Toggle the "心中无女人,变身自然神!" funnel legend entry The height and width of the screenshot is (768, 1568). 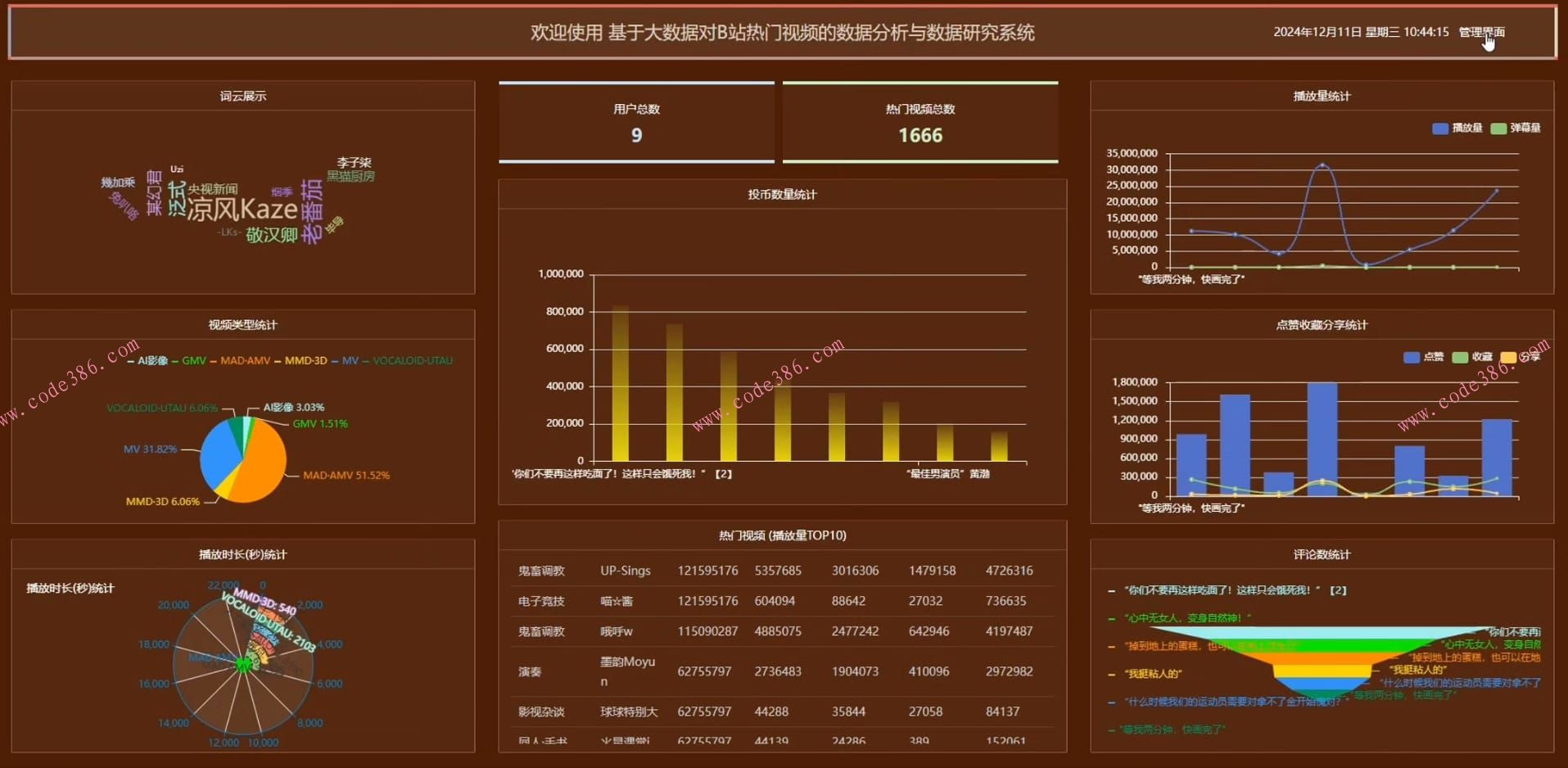[x=1180, y=618]
